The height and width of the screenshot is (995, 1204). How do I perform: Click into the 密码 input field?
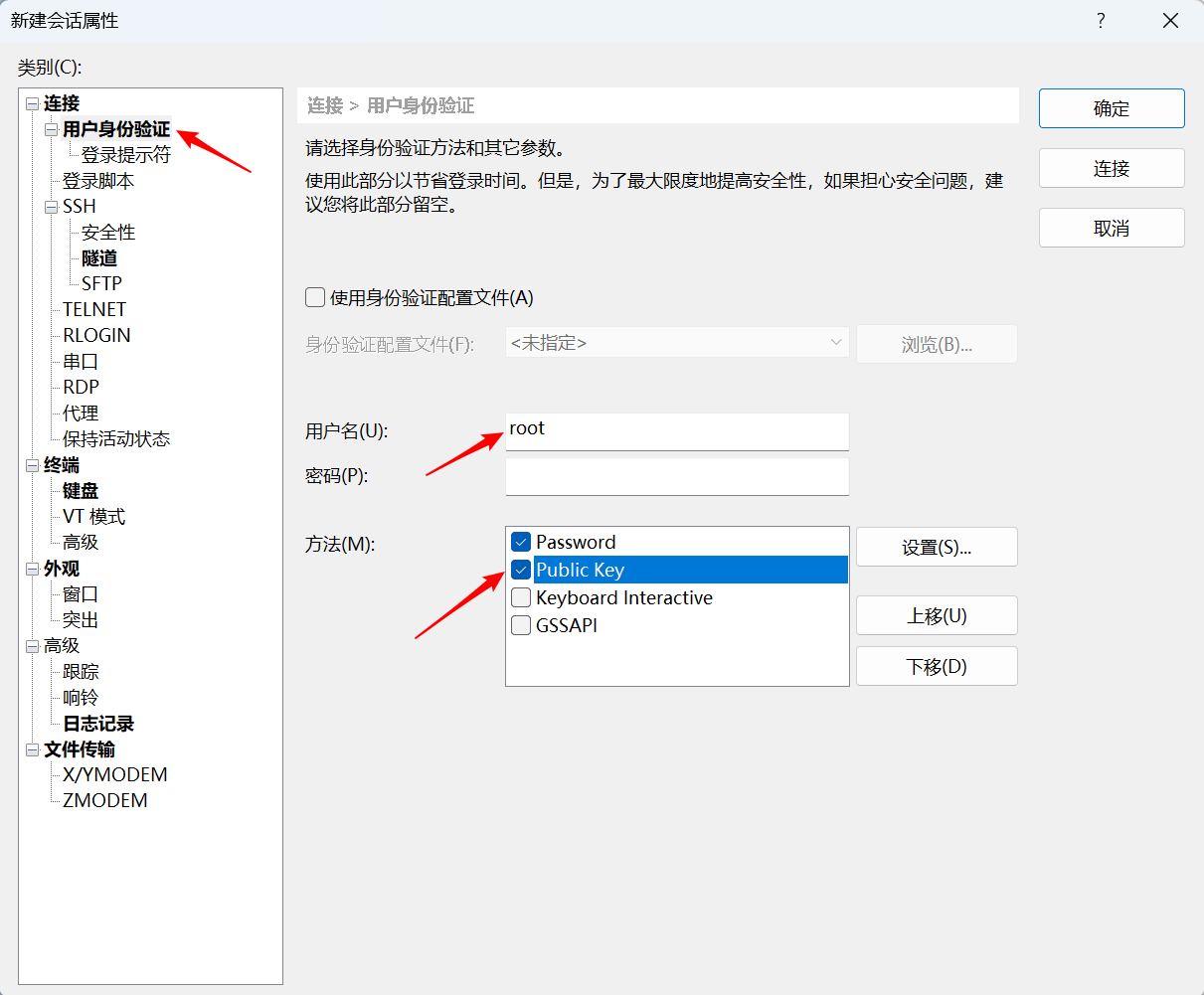point(676,476)
